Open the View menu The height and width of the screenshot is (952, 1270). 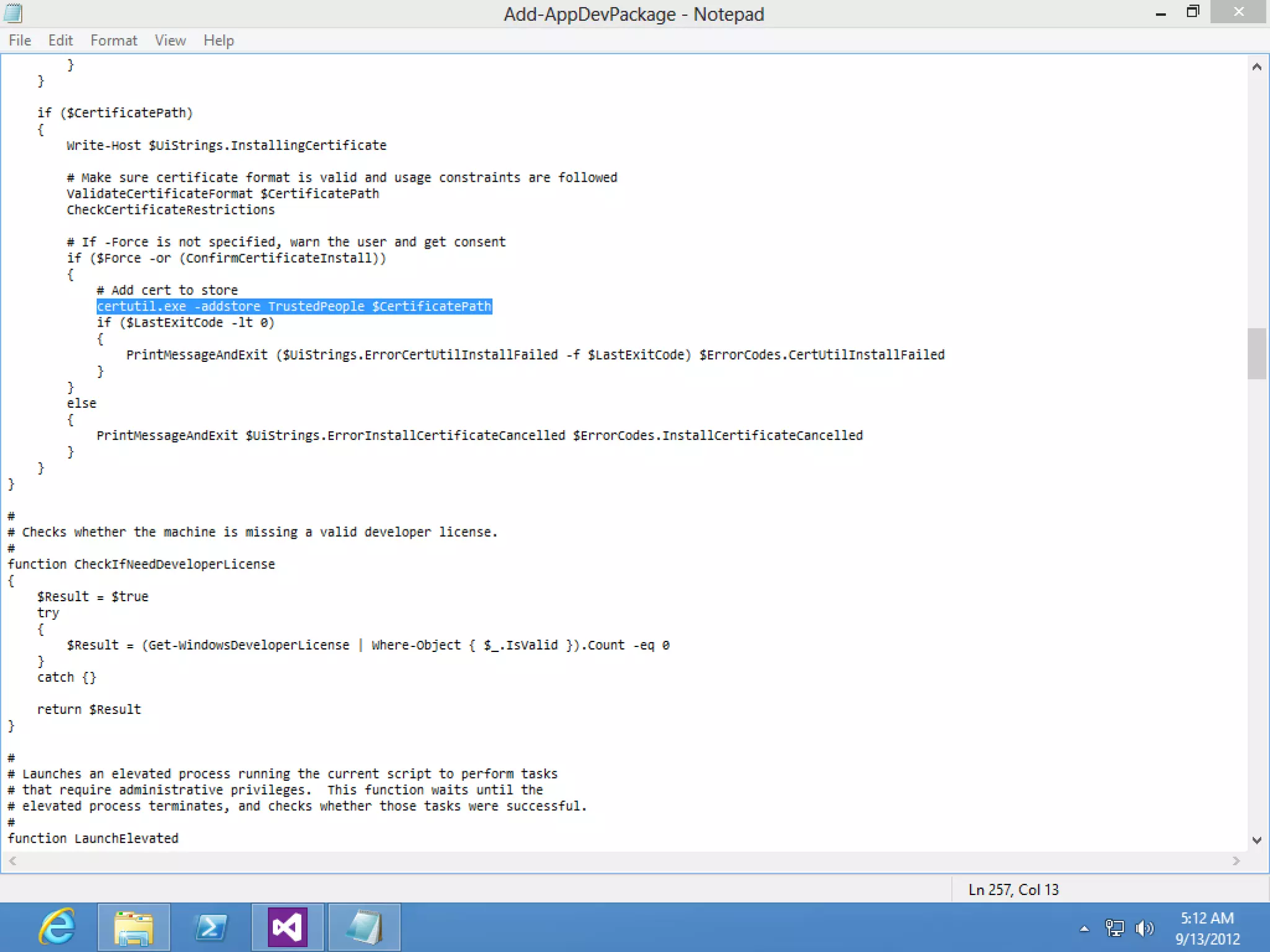point(170,40)
